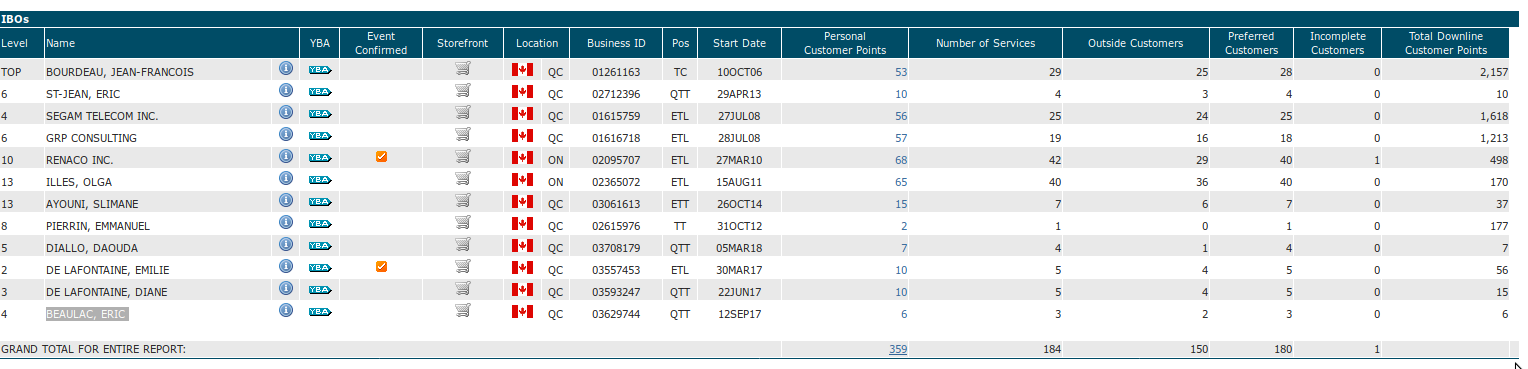The height and width of the screenshot is (369, 1528).
Task: Sort by Business ID column header
Action: click(616, 43)
